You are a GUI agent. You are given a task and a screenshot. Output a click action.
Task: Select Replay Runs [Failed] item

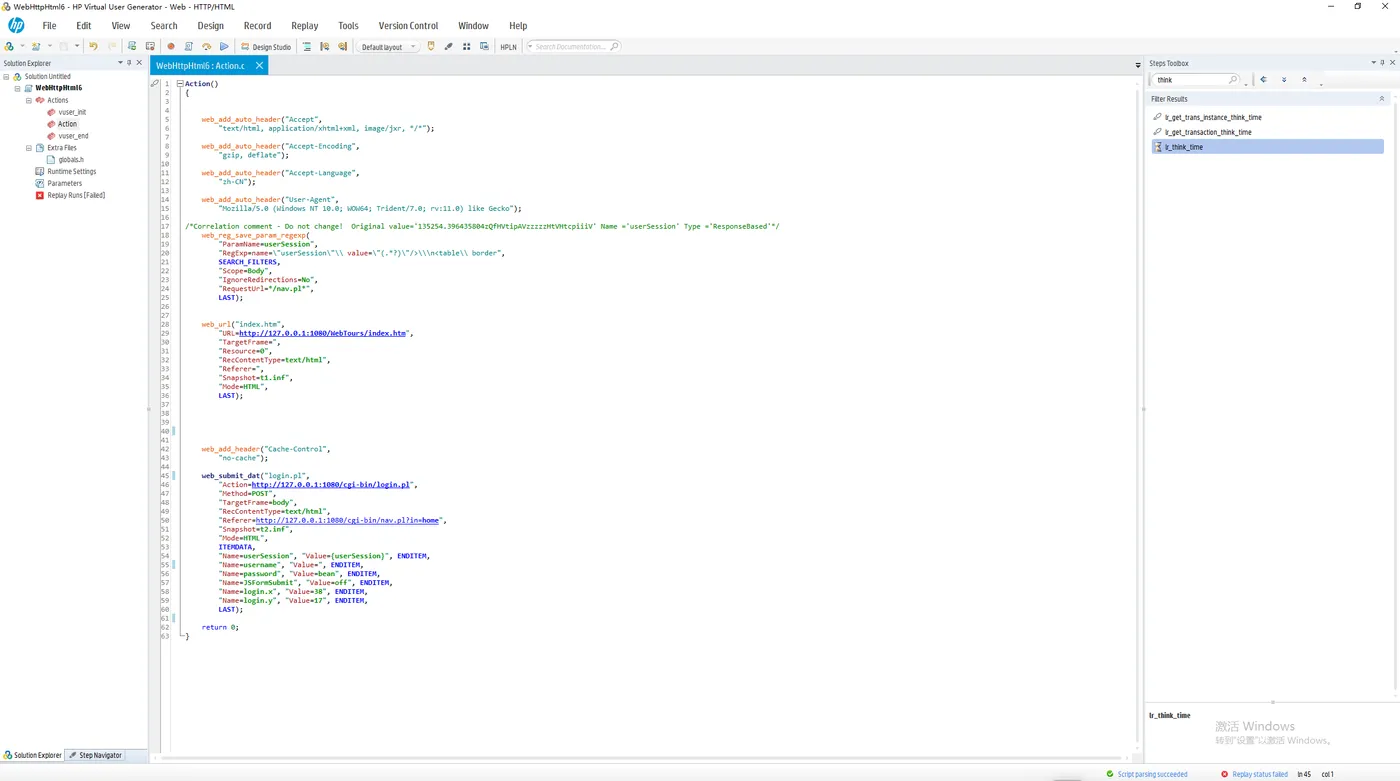pos(76,196)
